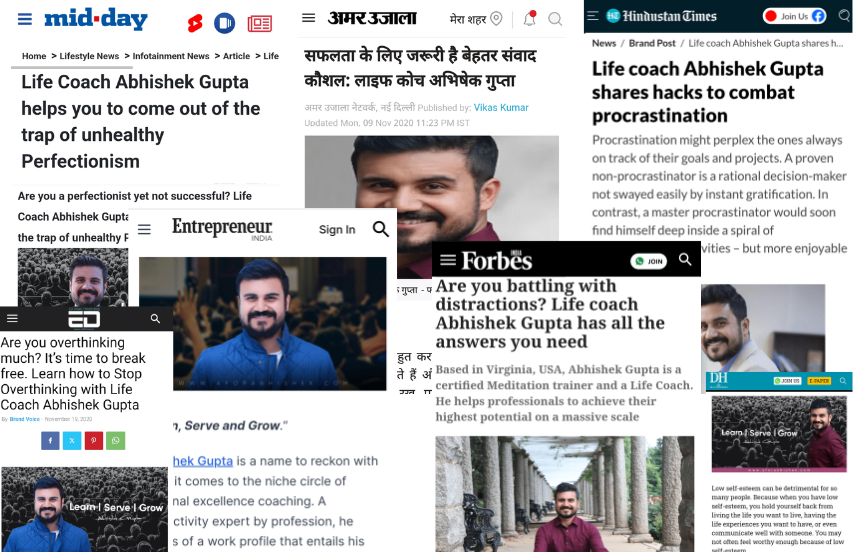Image resolution: width=864 pixels, height=552 pixels.
Task: Open the Forbes article pillar photo
Action: pyautogui.click(x=565, y=494)
